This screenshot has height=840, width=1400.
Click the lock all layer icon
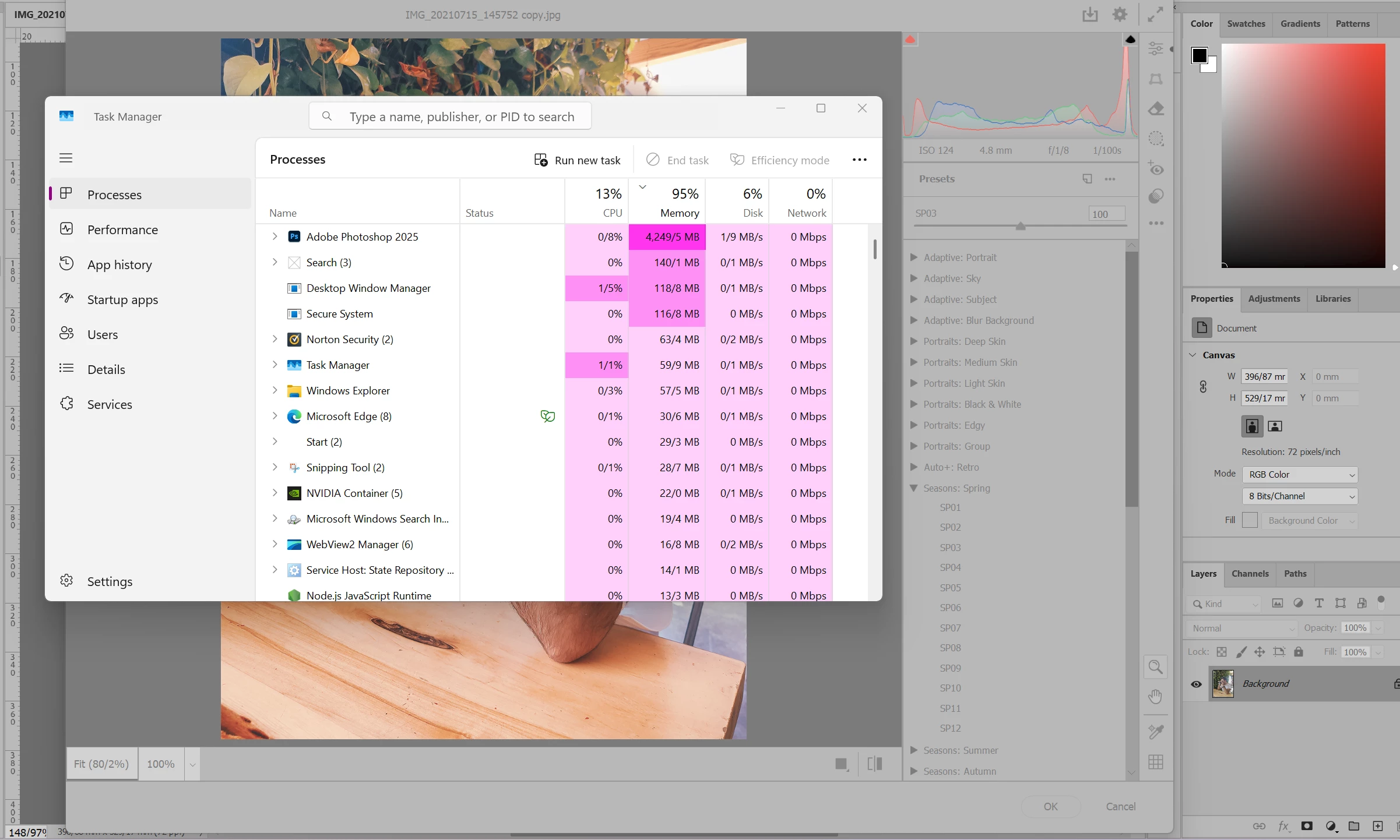(x=1299, y=652)
